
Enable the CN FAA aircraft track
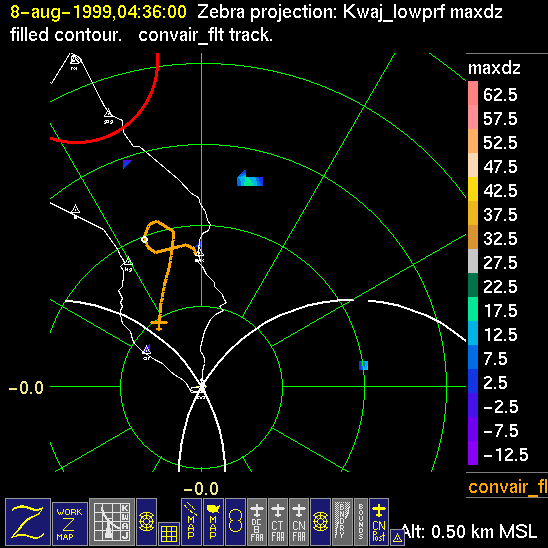point(299,522)
